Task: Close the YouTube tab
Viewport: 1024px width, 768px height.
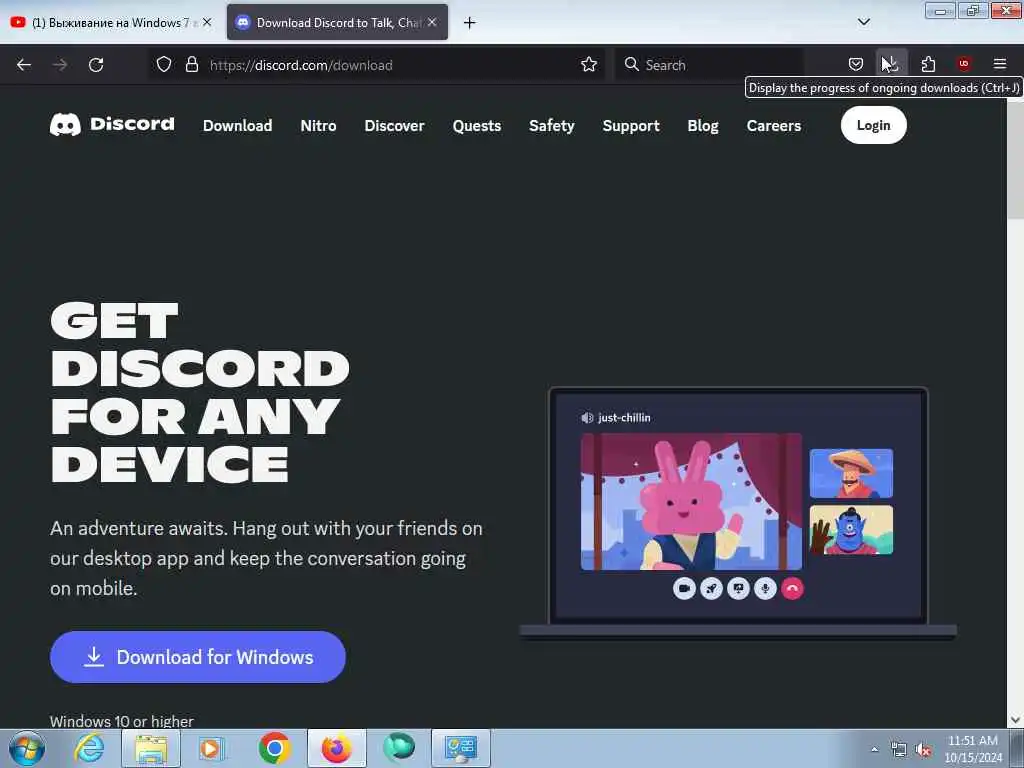Action: tap(207, 22)
